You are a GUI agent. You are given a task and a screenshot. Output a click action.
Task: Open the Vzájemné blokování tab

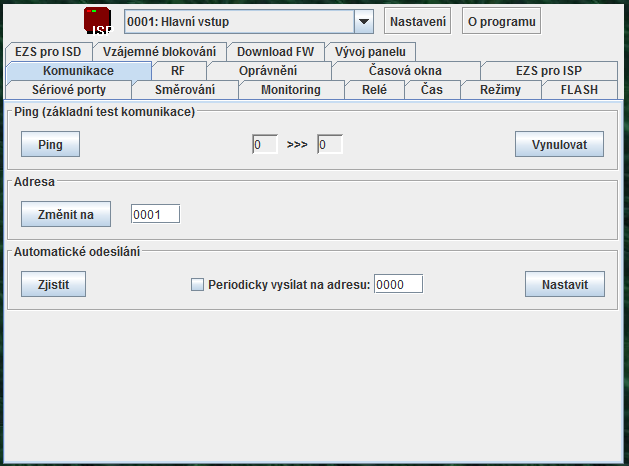coord(160,52)
